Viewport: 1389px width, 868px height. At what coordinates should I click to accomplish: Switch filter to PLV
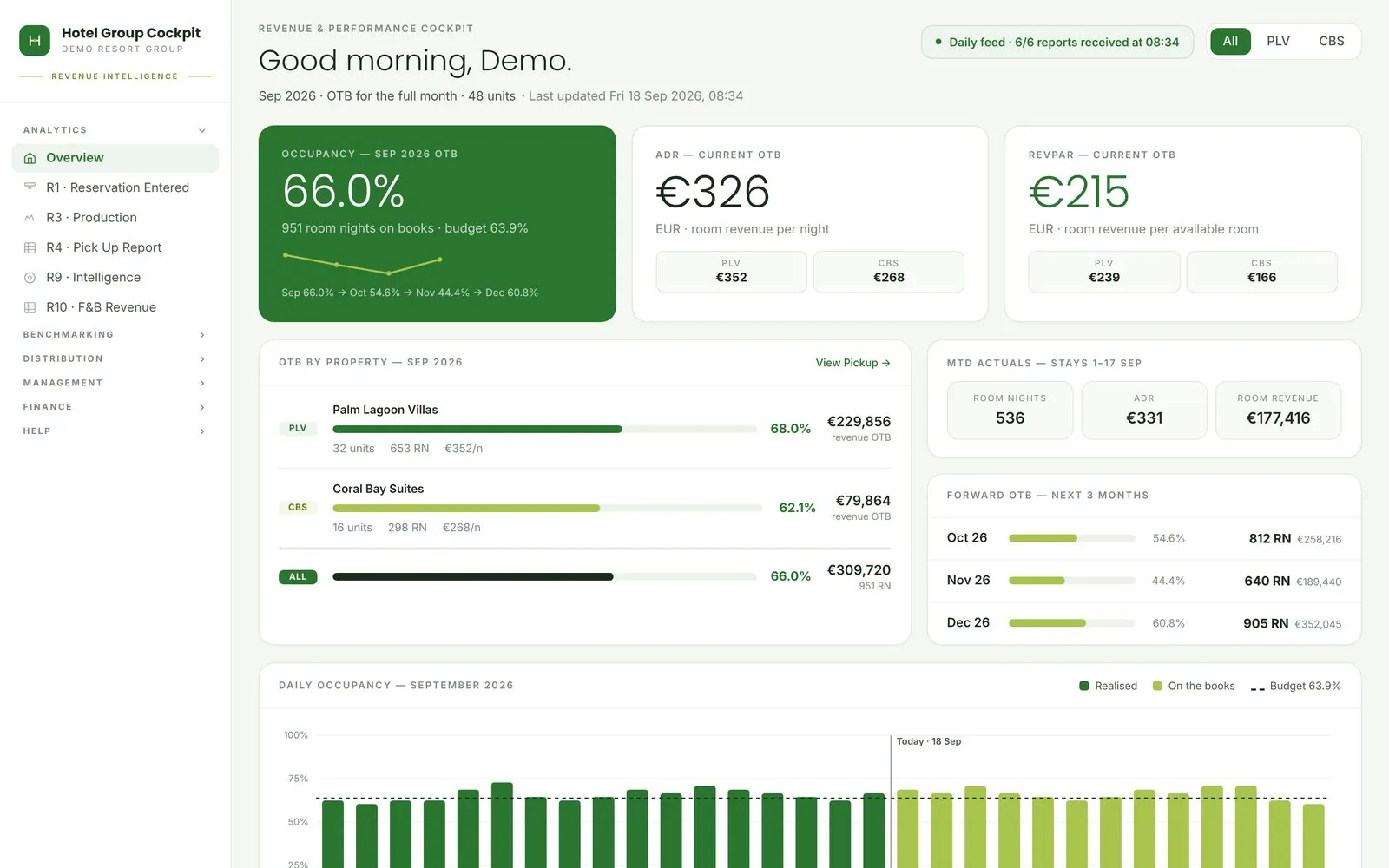tap(1278, 41)
